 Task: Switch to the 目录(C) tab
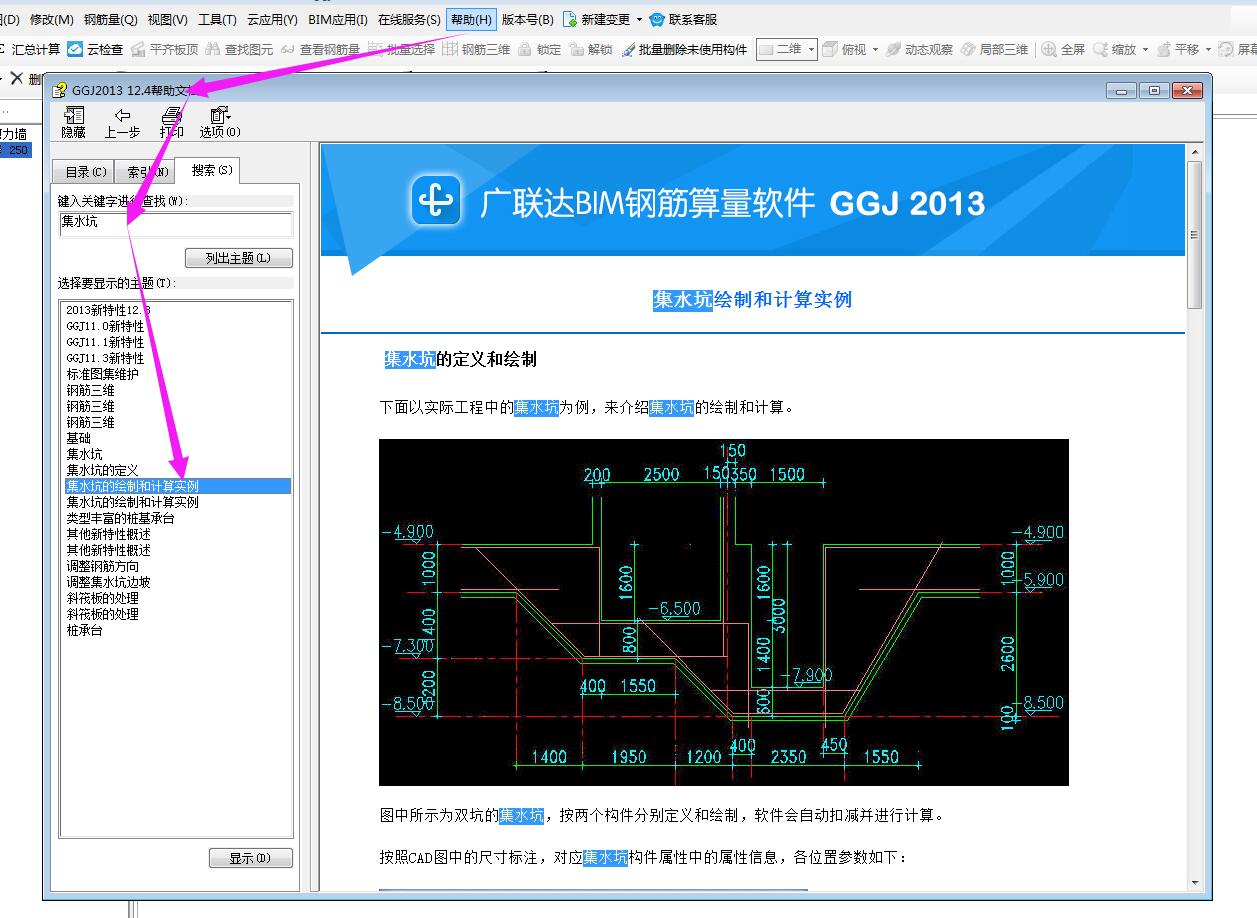(85, 172)
